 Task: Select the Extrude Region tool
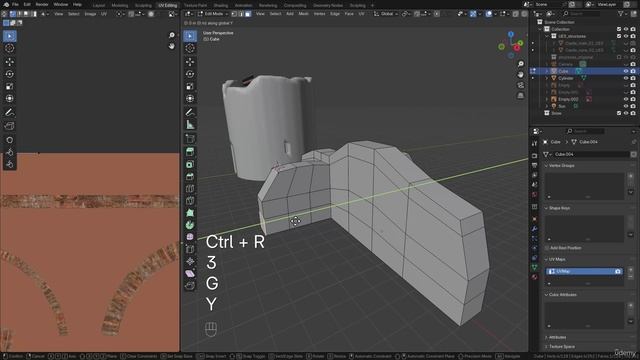pyautogui.click(x=190, y=152)
